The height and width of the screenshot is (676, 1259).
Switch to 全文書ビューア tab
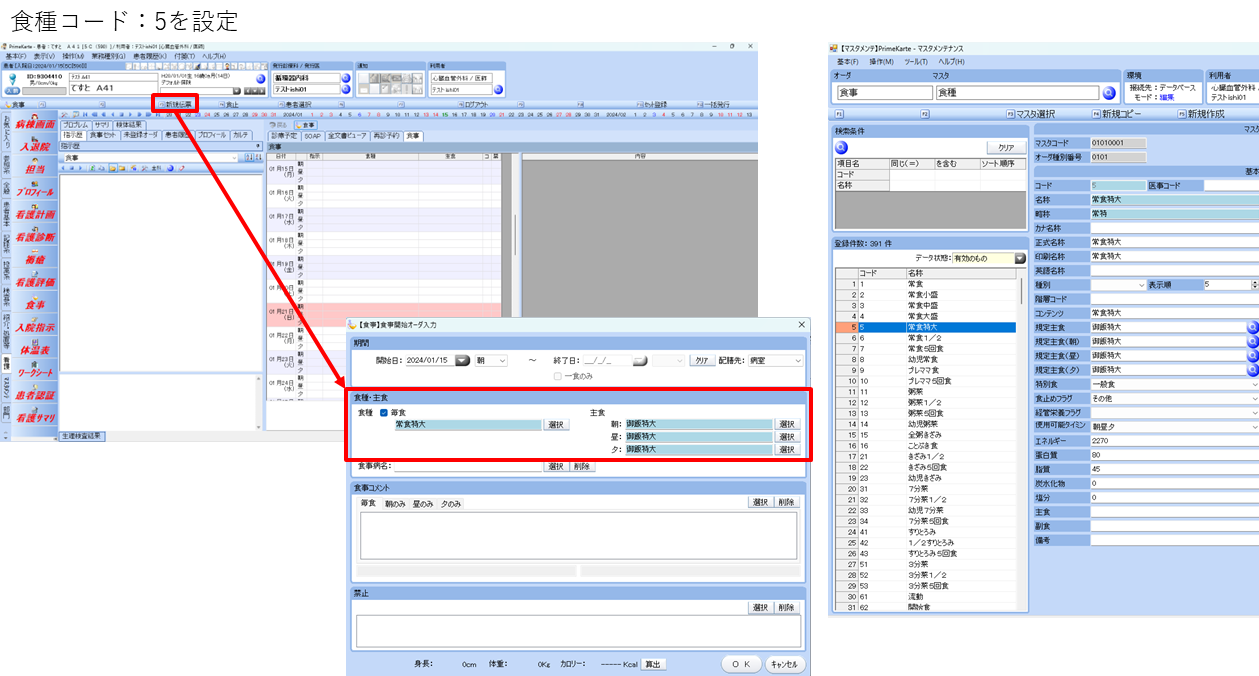[x=347, y=135]
